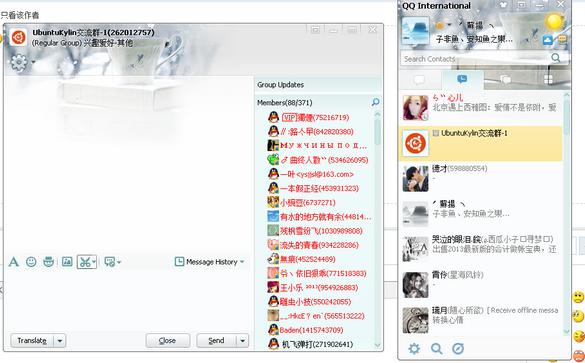
Task: Switch to the contacts tab in QQ panel
Action: pyautogui.click(x=420, y=79)
